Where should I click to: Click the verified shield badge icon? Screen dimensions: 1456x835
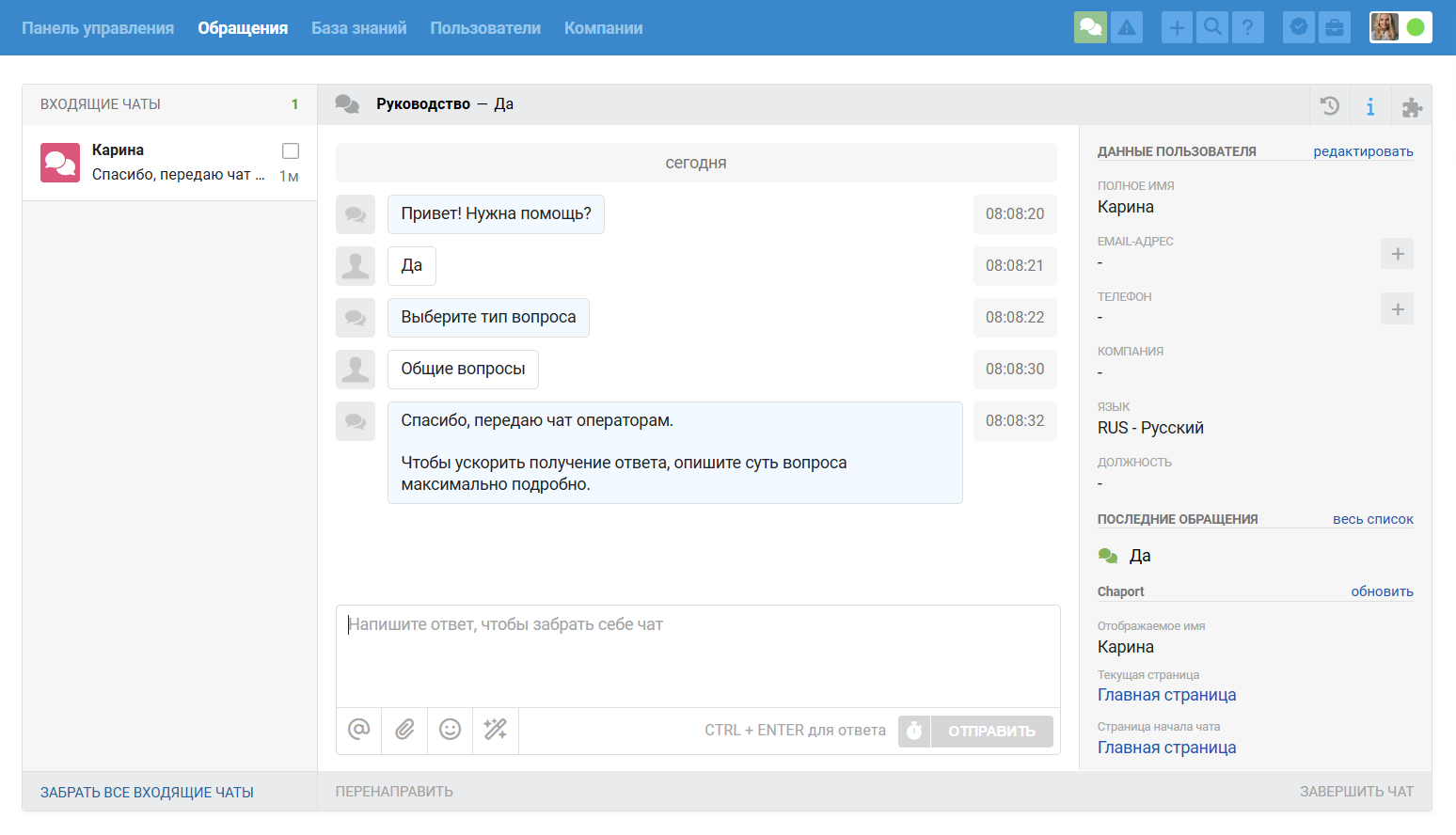tap(1298, 27)
